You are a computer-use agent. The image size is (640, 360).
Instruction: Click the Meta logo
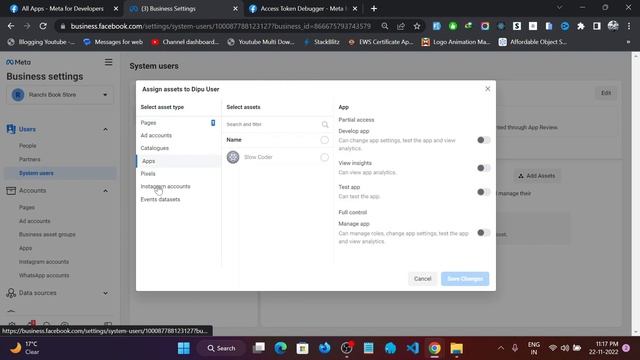[18, 62]
